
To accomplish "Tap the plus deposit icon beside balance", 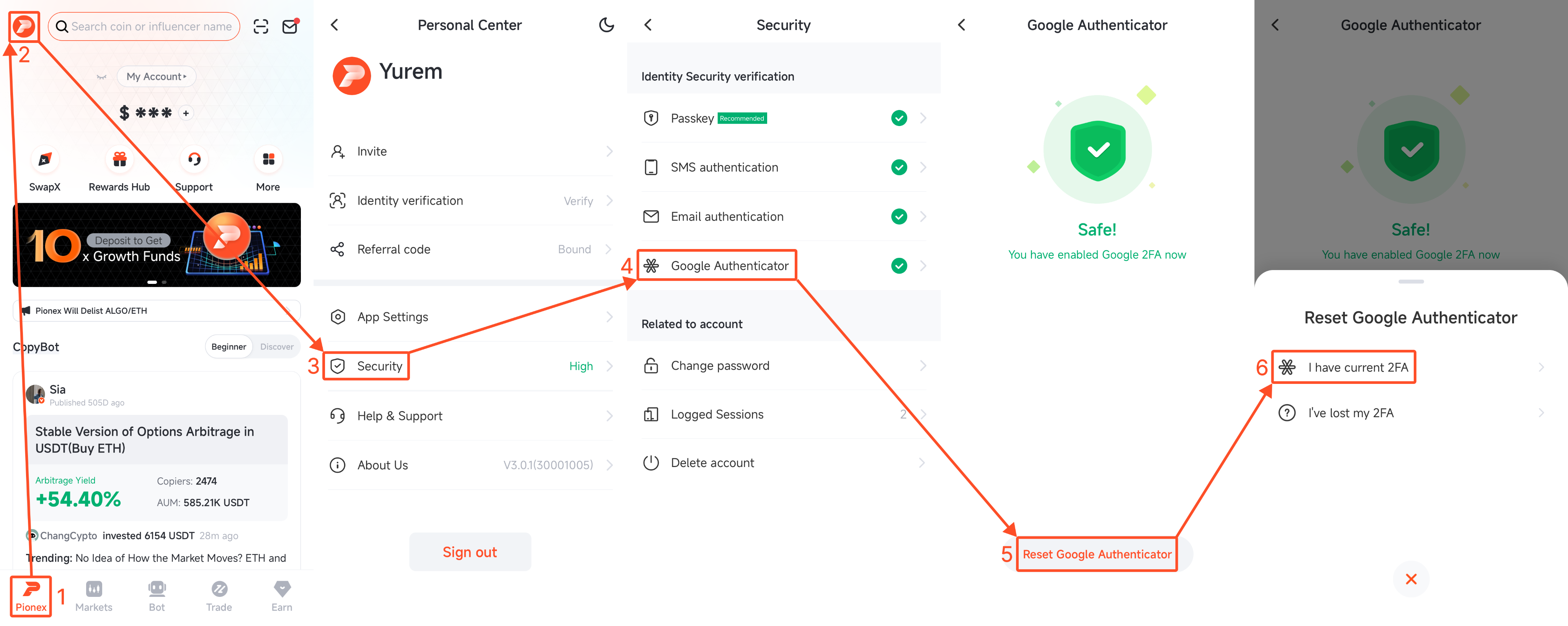I will [186, 113].
